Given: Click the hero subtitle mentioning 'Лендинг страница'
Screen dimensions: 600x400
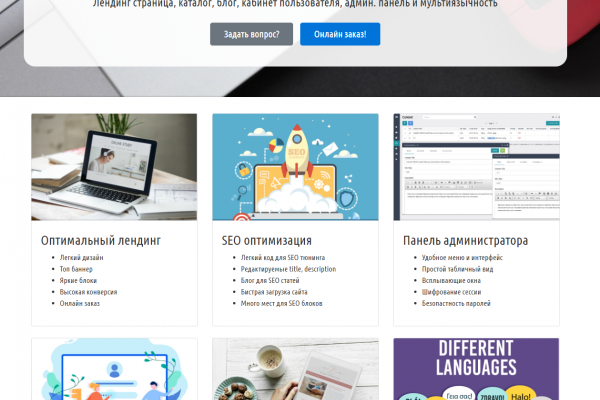Looking at the screenshot, I should click(x=295, y=4).
